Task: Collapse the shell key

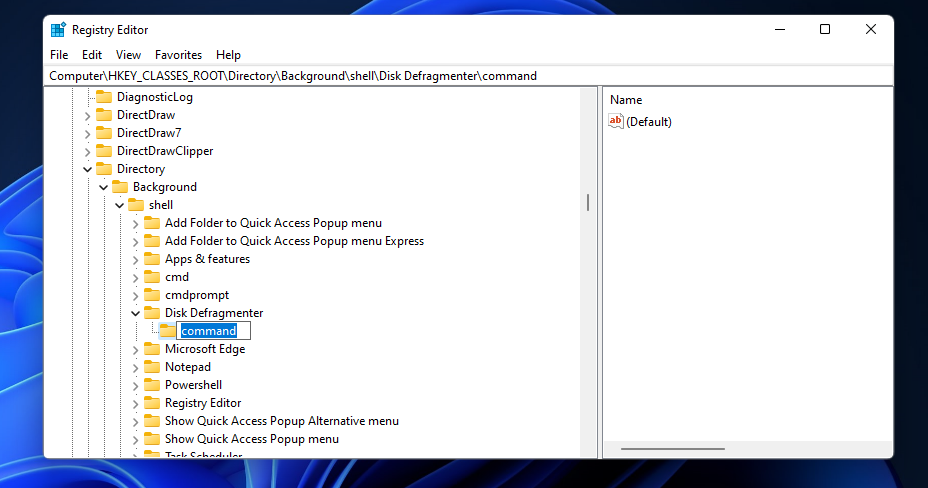Action: (x=120, y=206)
